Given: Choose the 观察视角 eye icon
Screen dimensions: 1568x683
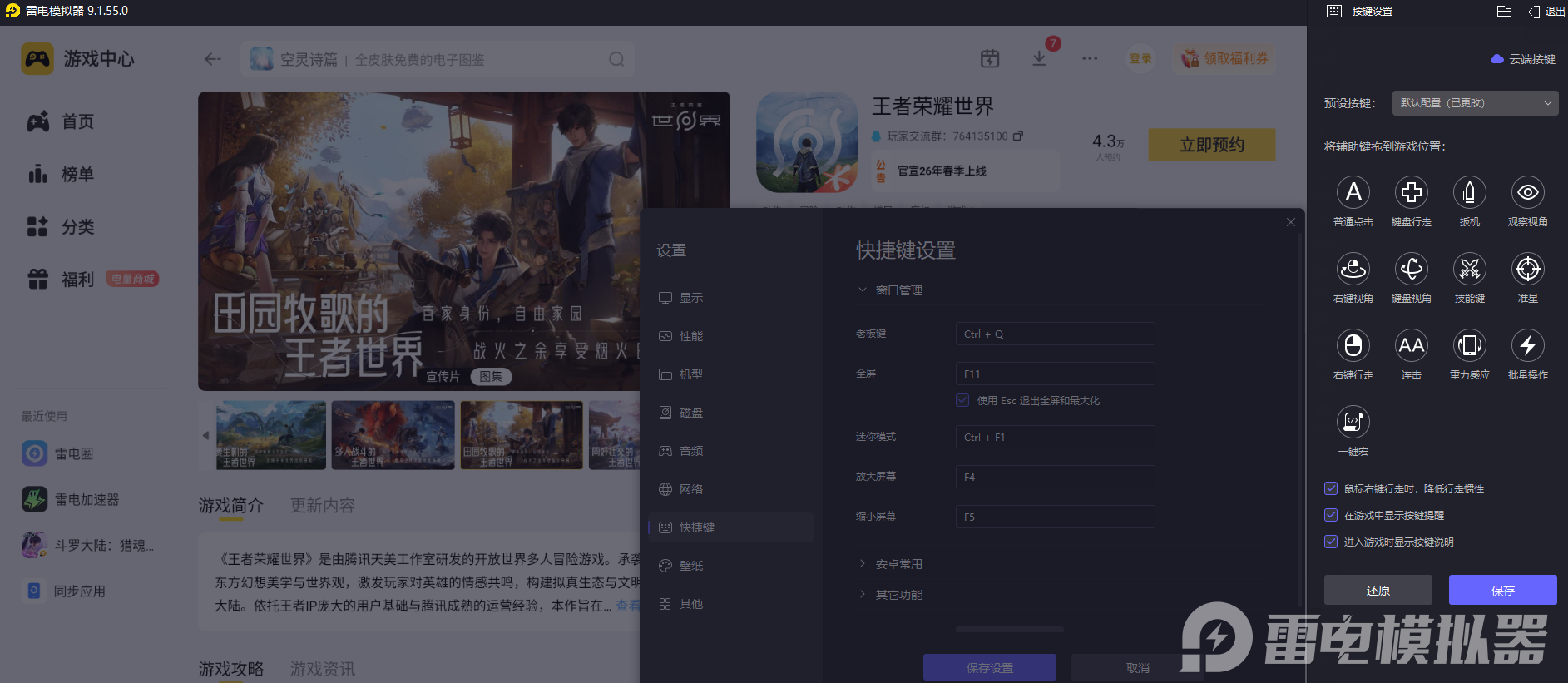Looking at the screenshot, I should coord(1528,193).
